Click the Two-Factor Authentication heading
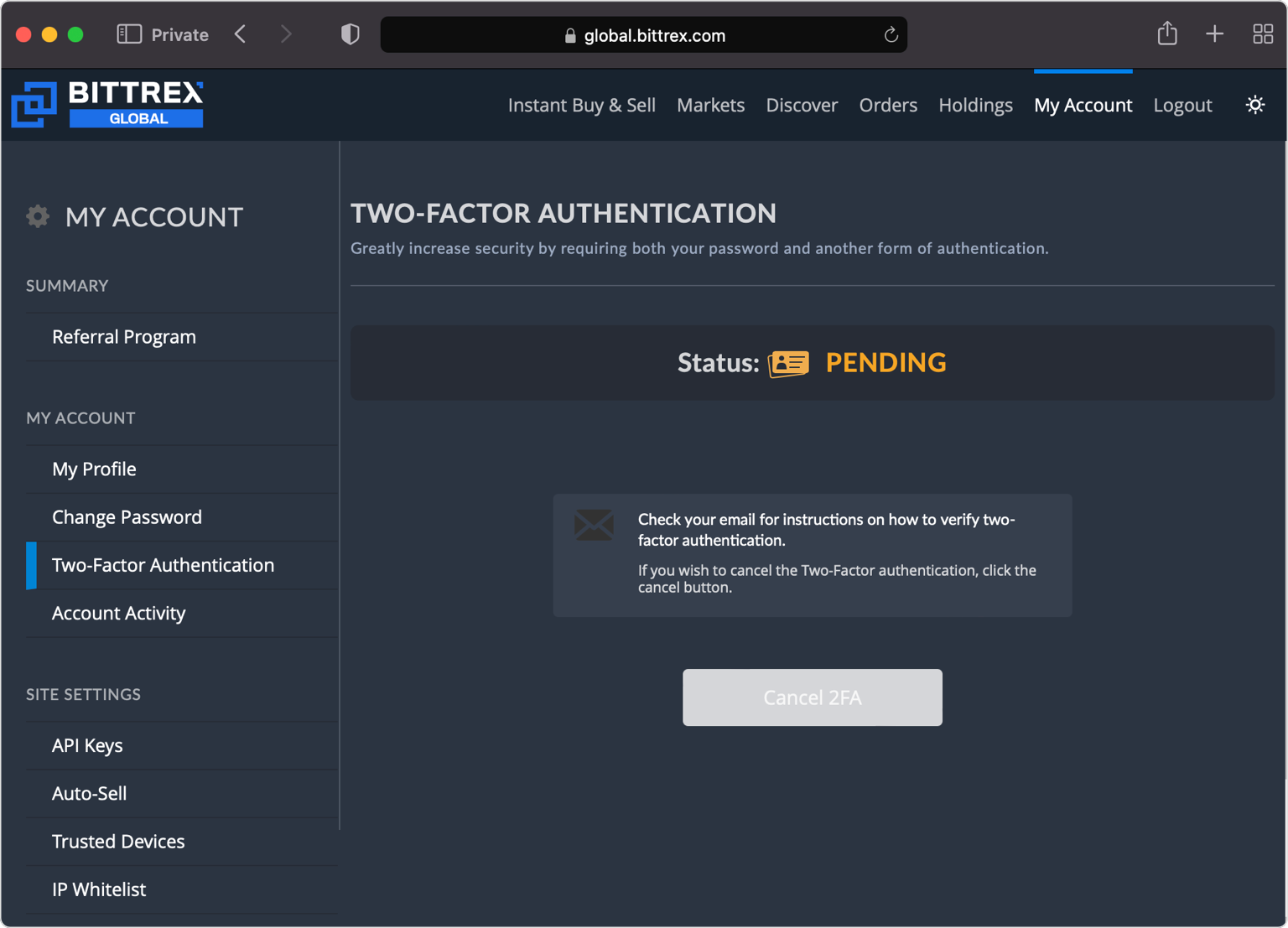 point(563,213)
